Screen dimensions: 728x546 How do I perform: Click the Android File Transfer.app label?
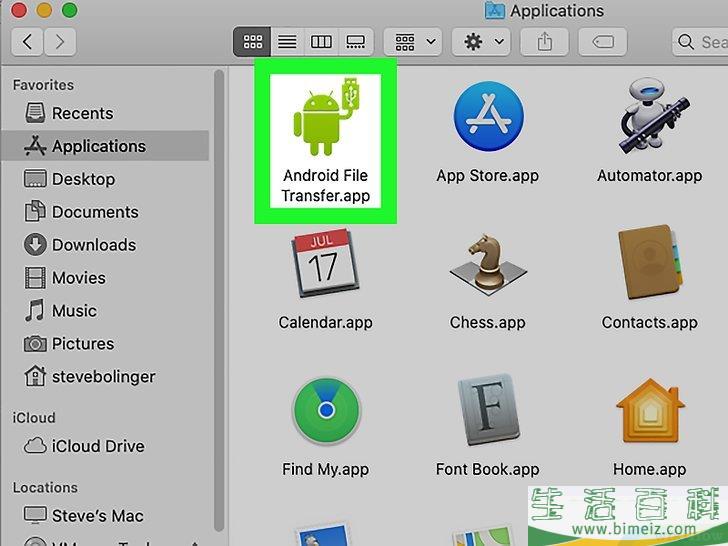pos(325,186)
